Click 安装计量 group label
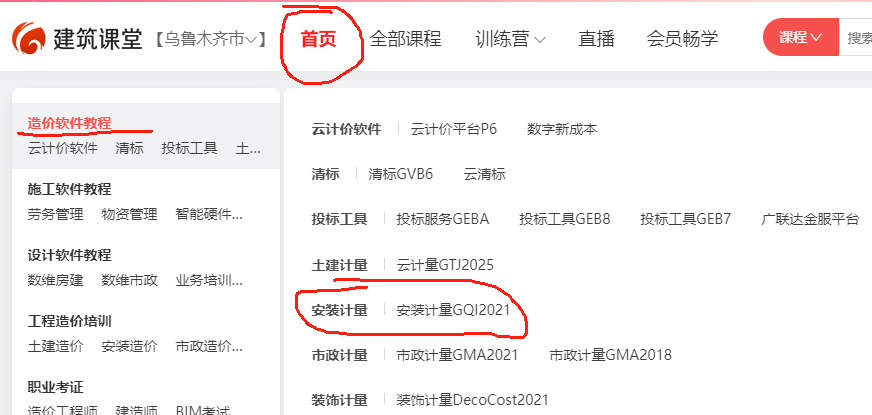 tap(339, 310)
